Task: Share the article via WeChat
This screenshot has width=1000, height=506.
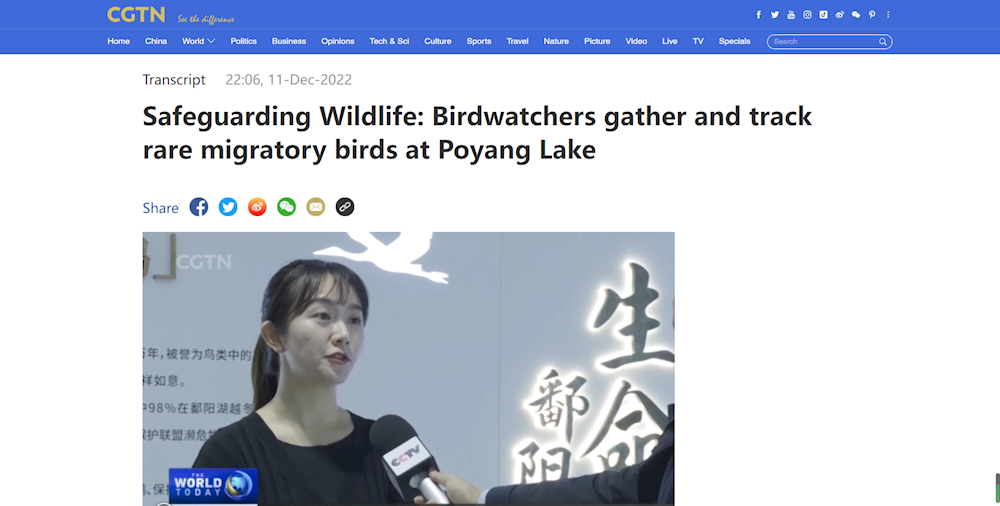Action: [x=286, y=207]
